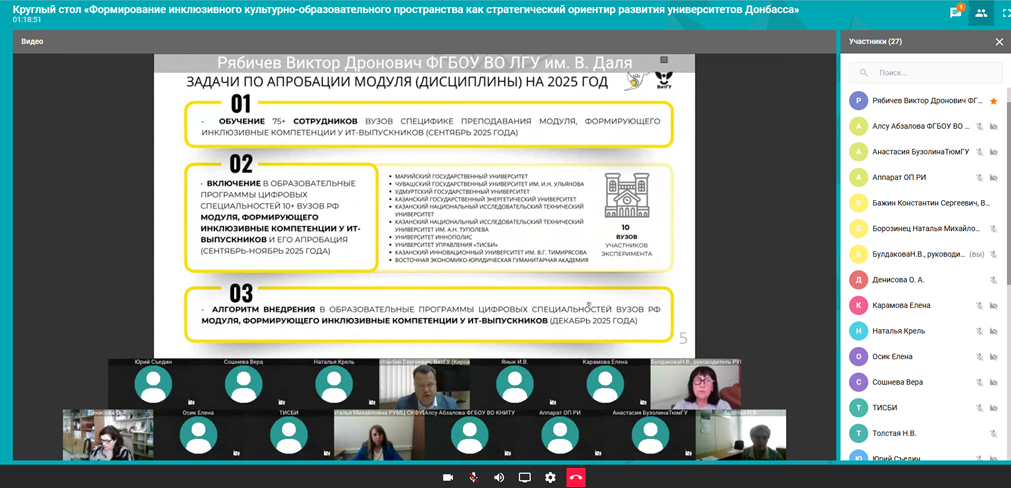Click camera-off icon for Алсу Абзалова
This screenshot has width=1011, height=488.
(x=994, y=126)
